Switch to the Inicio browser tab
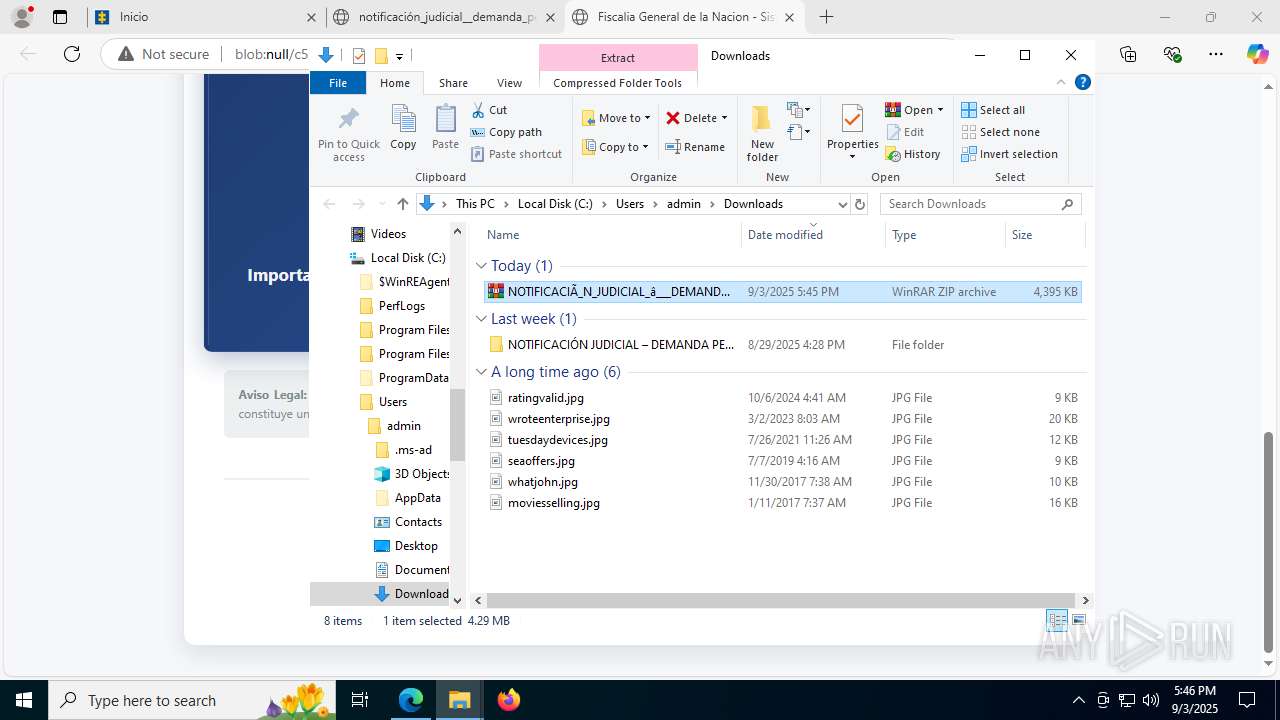The width and height of the screenshot is (1280, 720). click(205, 17)
